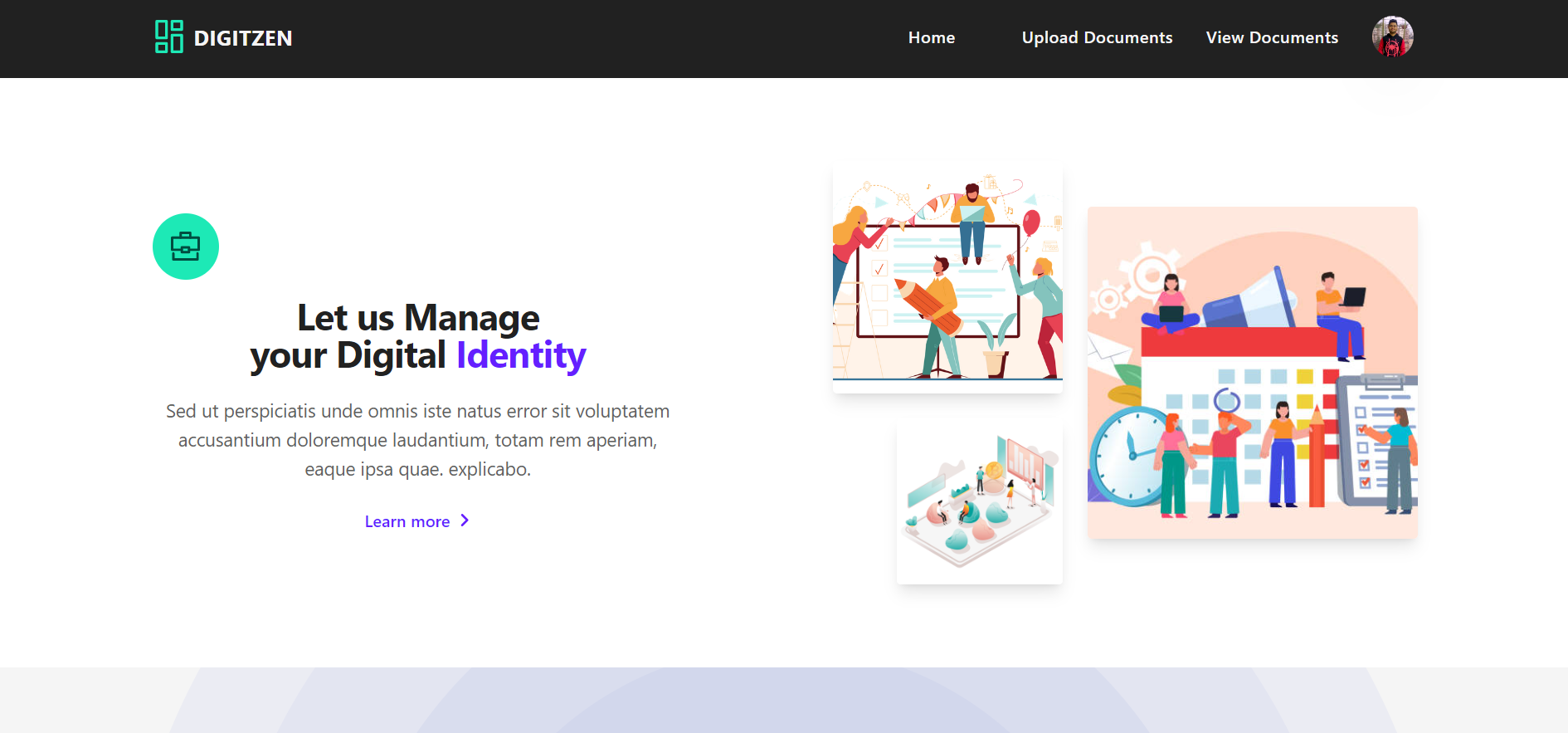Go to the Home page
Screen dimensions: 1568x733
931,37
